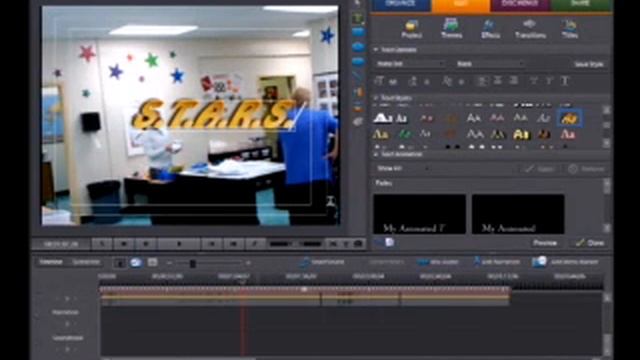Collapse the Text Styles section
This screenshot has height=360, width=640.
(376, 98)
